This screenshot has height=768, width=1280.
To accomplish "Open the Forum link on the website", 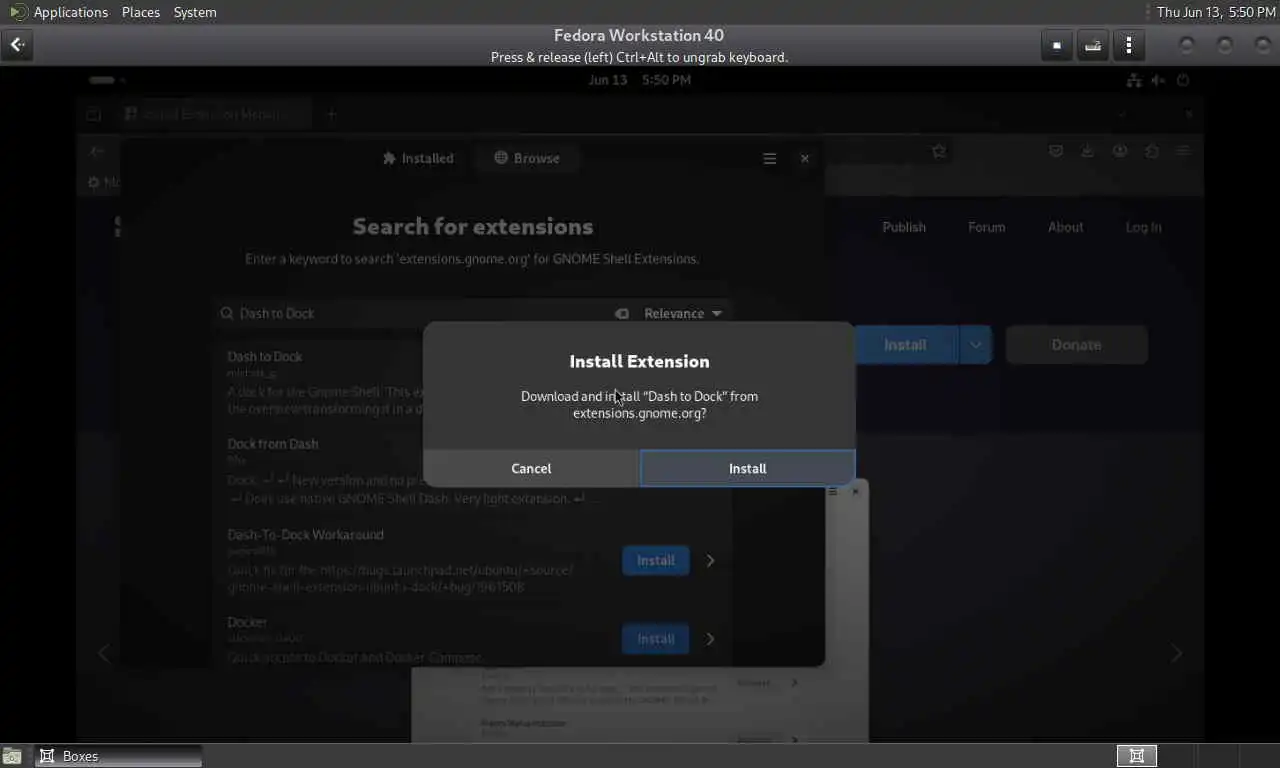I will (986, 227).
